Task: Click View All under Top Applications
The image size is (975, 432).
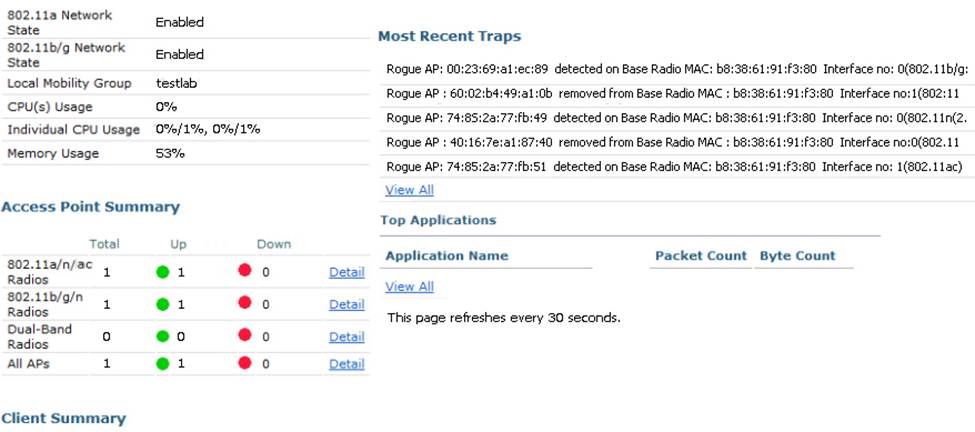Action: pyautogui.click(x=409, y=287)
